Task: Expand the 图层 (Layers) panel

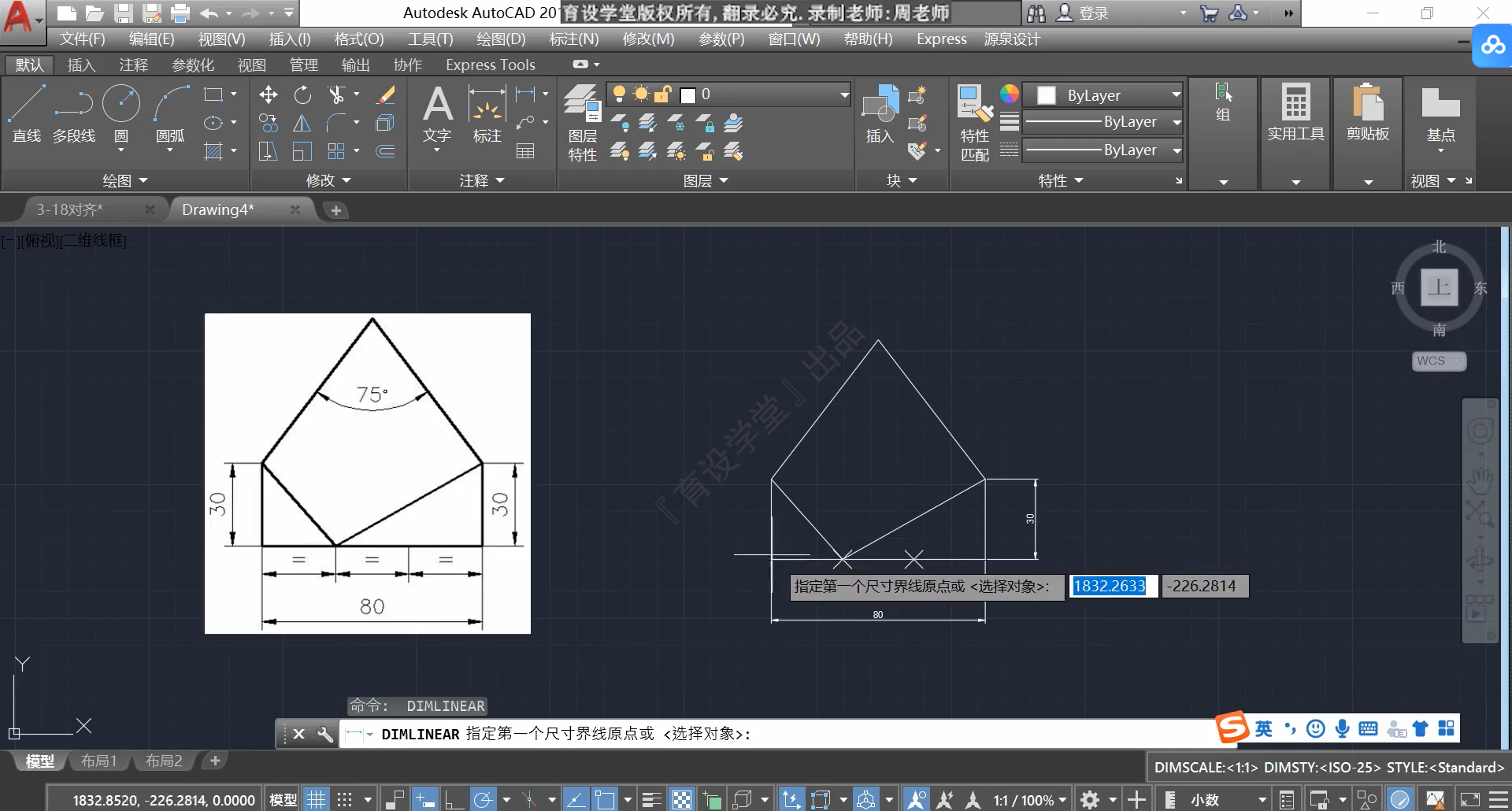Action: pyautogui.click(x=706, y=180)
